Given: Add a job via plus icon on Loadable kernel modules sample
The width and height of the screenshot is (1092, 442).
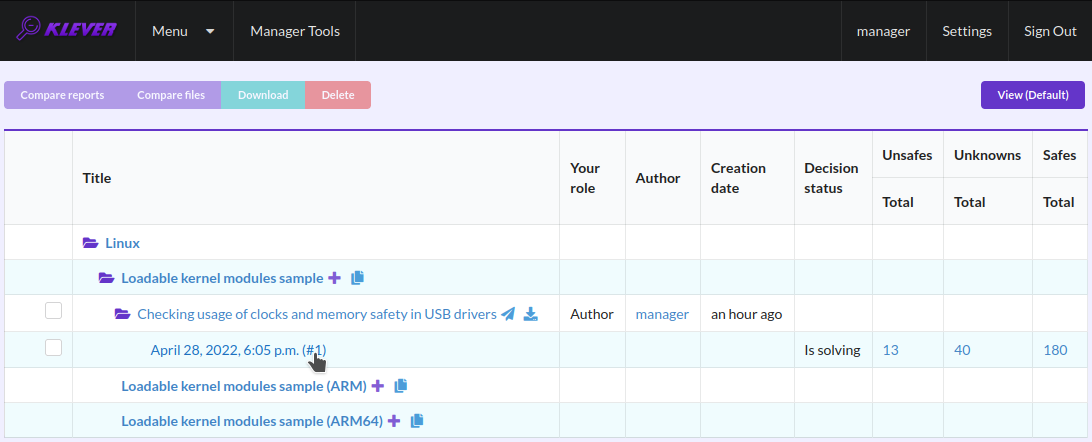Looking at the screenshot, I should [x=334, y=278].
